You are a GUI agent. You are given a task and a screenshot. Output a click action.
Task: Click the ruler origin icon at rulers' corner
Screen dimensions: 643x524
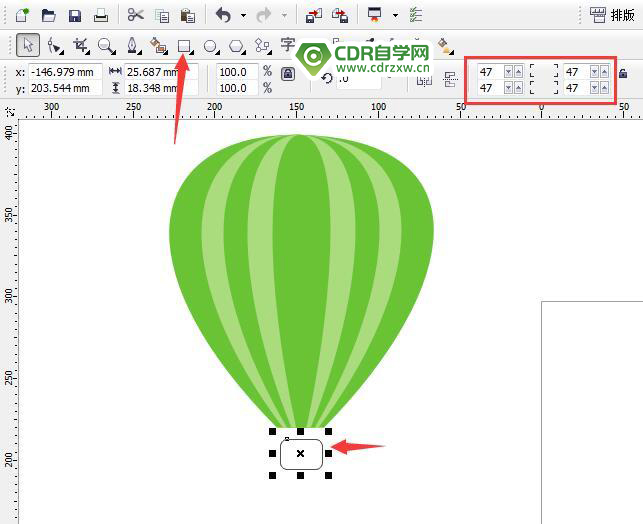click(10, 112)
